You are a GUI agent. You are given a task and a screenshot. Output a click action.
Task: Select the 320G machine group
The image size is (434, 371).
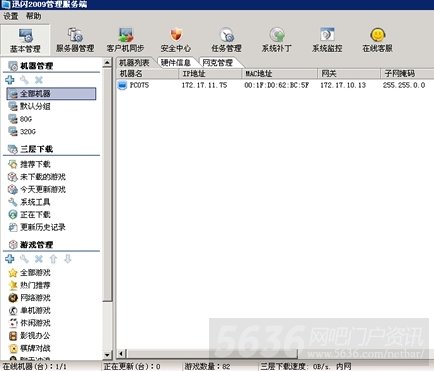point(22,132)
